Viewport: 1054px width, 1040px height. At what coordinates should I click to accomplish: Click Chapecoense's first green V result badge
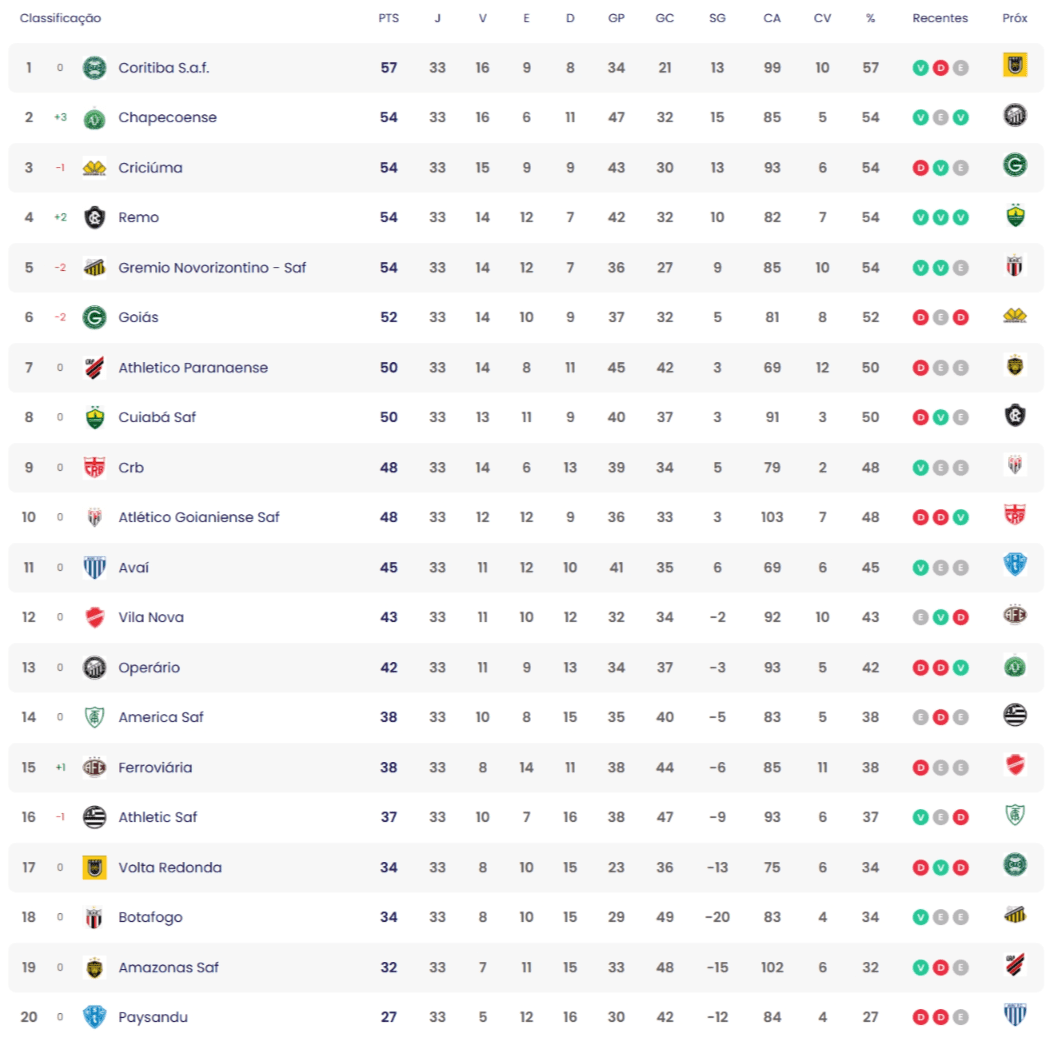(x=920, y=118)
